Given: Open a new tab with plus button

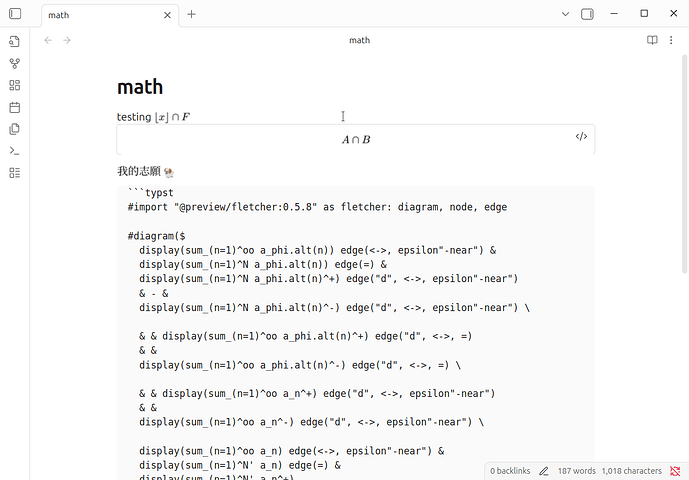Looking at the screenshot, I should pos(191,14).
